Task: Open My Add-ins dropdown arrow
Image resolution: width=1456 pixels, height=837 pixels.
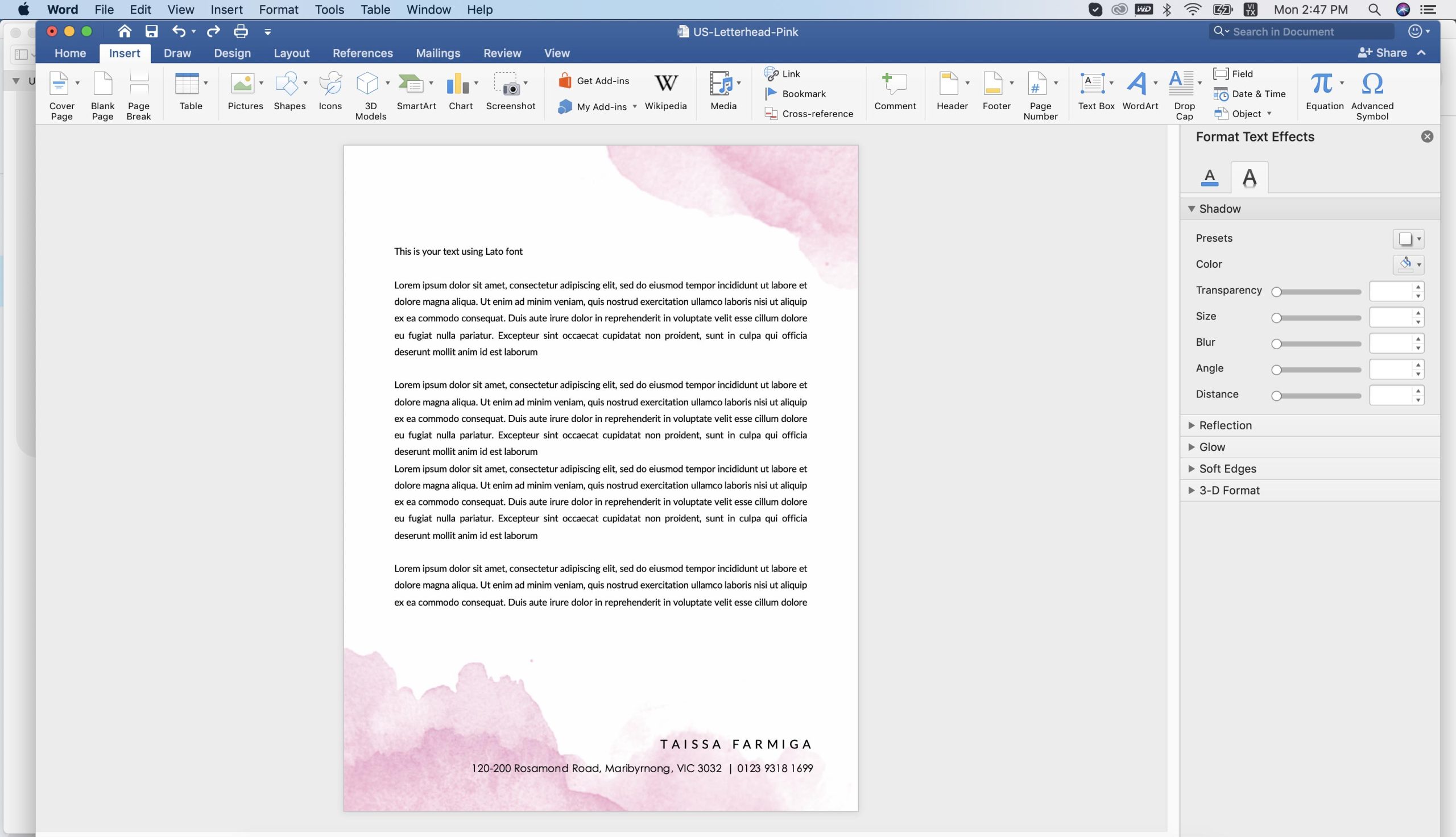Action: (635, 106)
